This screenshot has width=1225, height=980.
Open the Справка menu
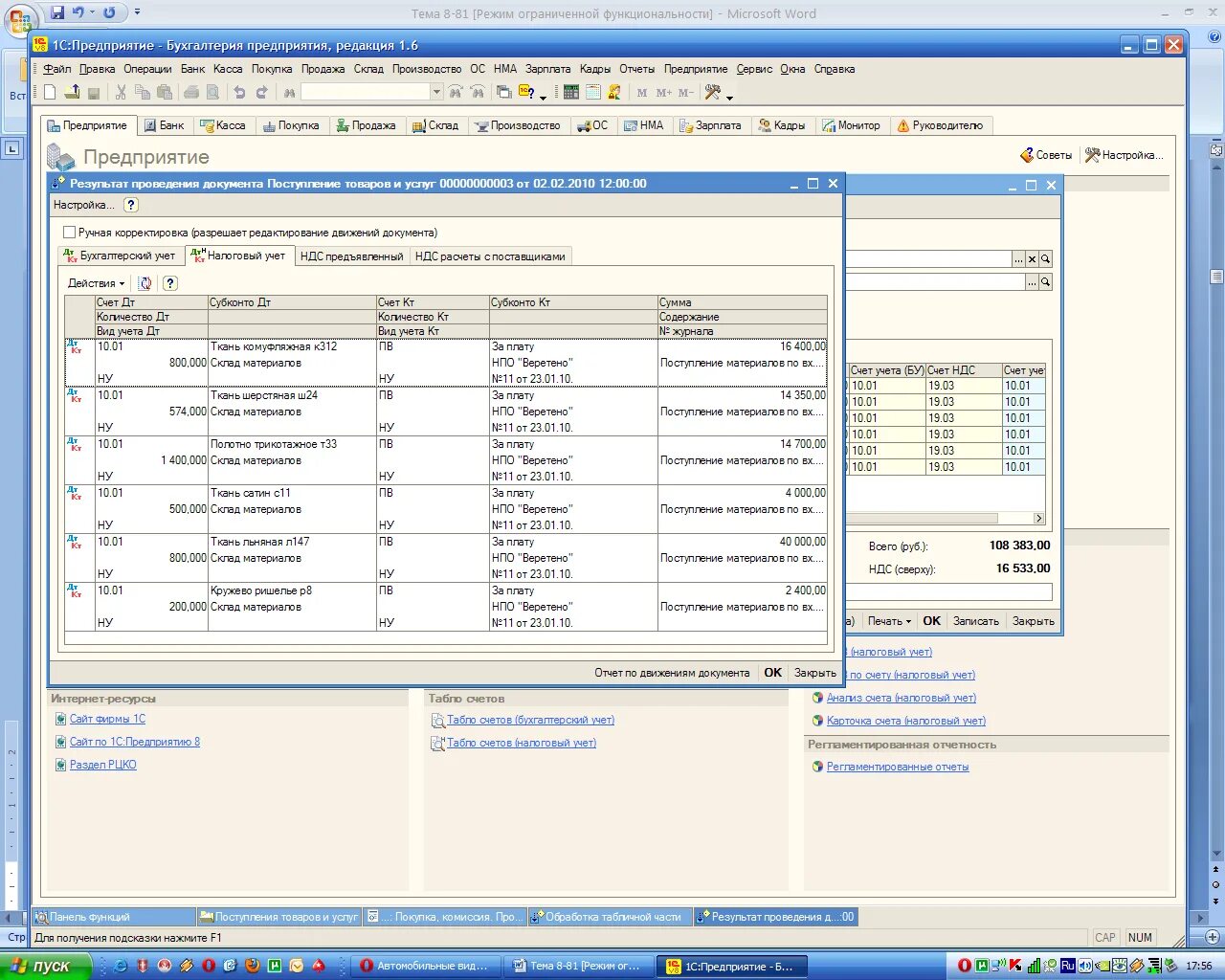click(835, 69)
